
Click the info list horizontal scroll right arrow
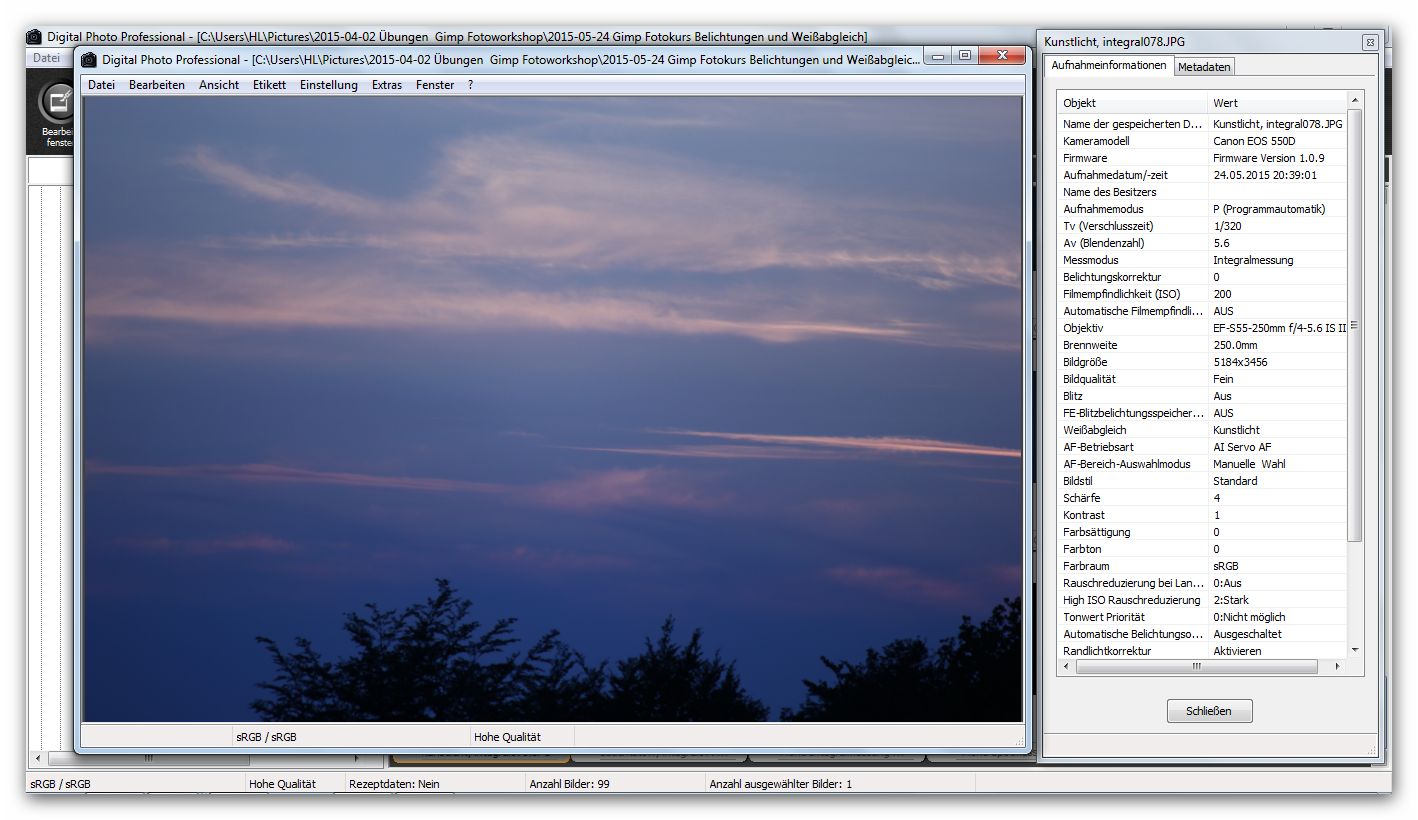pos(1339,666)
